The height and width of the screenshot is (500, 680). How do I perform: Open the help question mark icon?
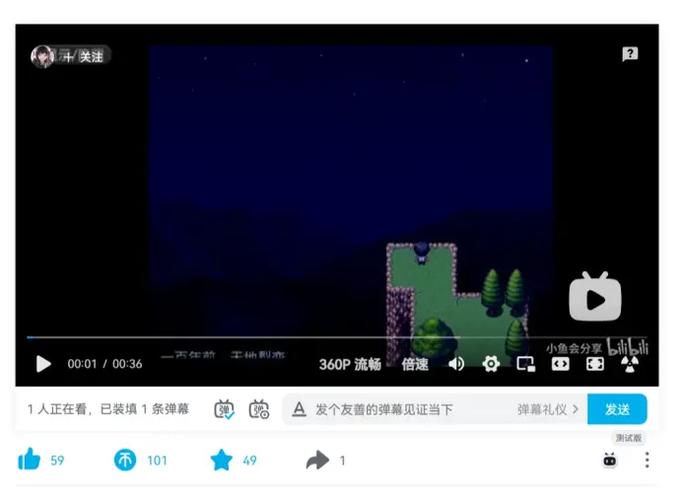tap(630, 54)
